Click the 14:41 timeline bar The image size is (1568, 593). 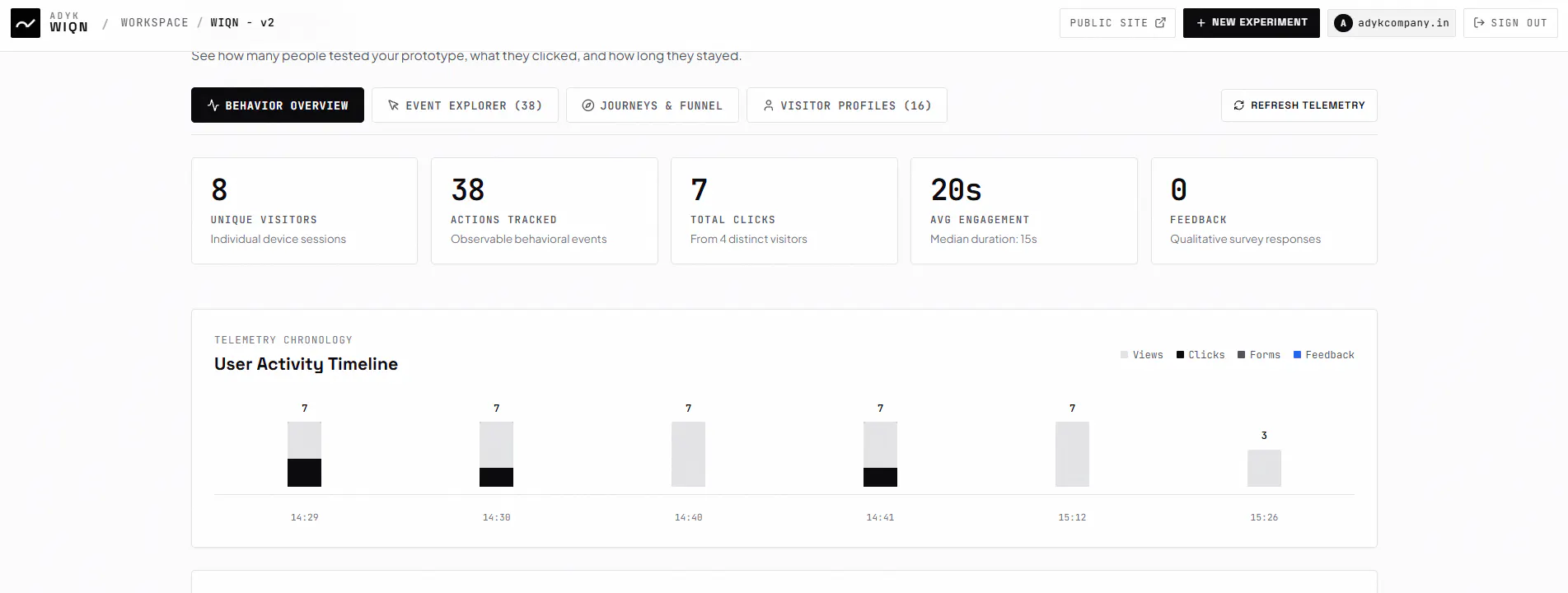click(x=880, y=454)
